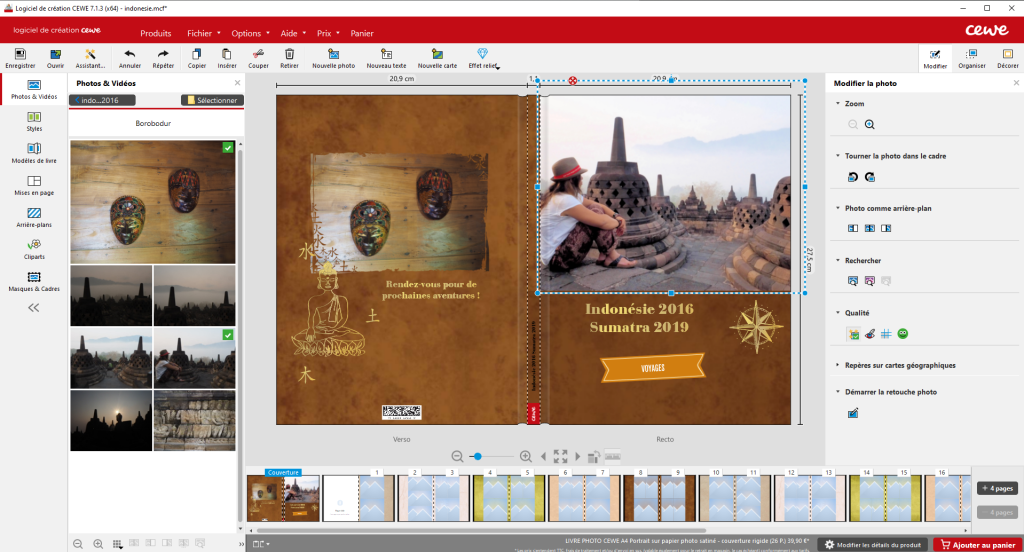Click the Nouvelle photo toolbar icon

click(333, 54)
